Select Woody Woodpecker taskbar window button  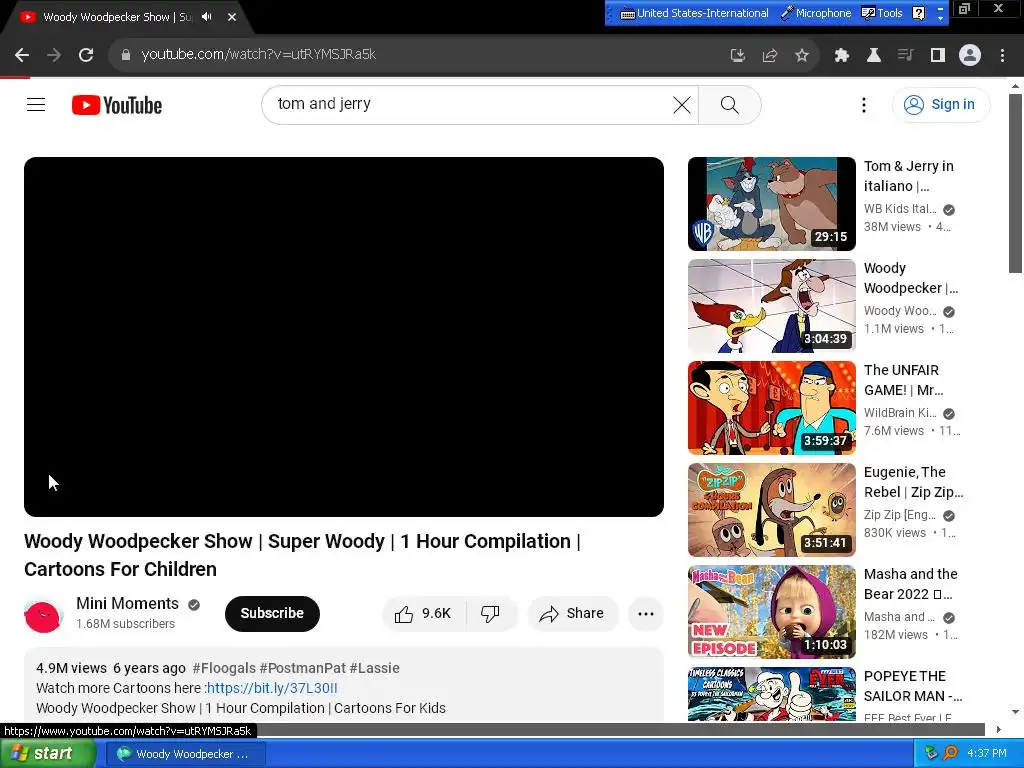click(x=186, y=754)
